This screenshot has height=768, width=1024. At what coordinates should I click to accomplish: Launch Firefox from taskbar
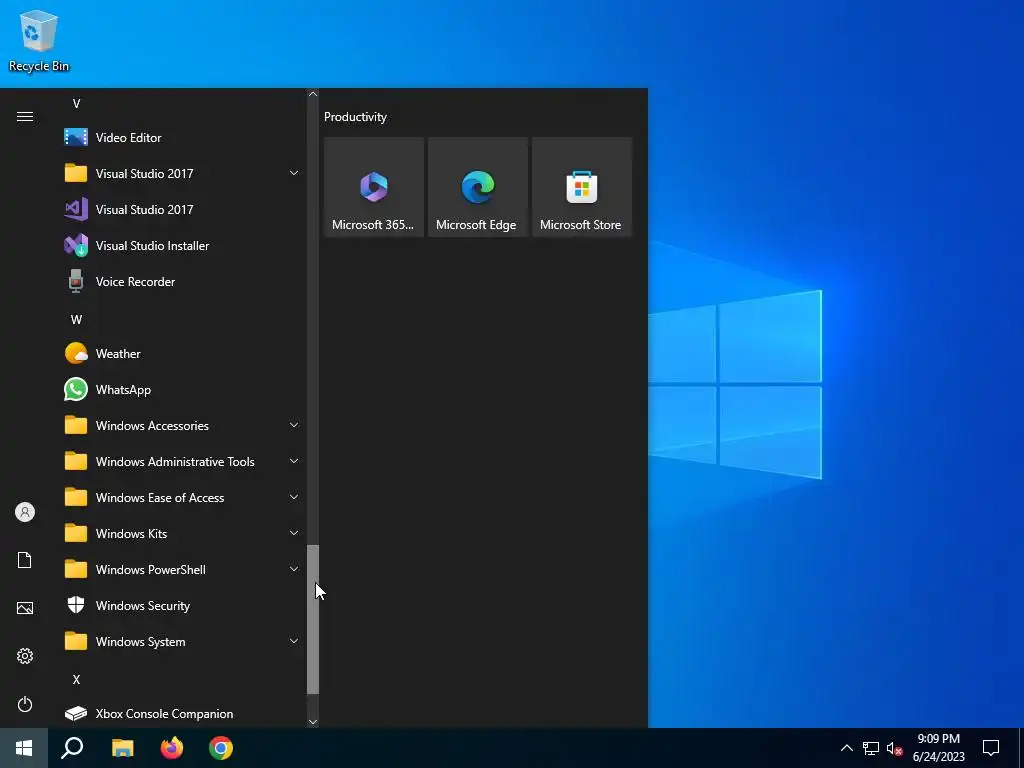coord(172,748)
